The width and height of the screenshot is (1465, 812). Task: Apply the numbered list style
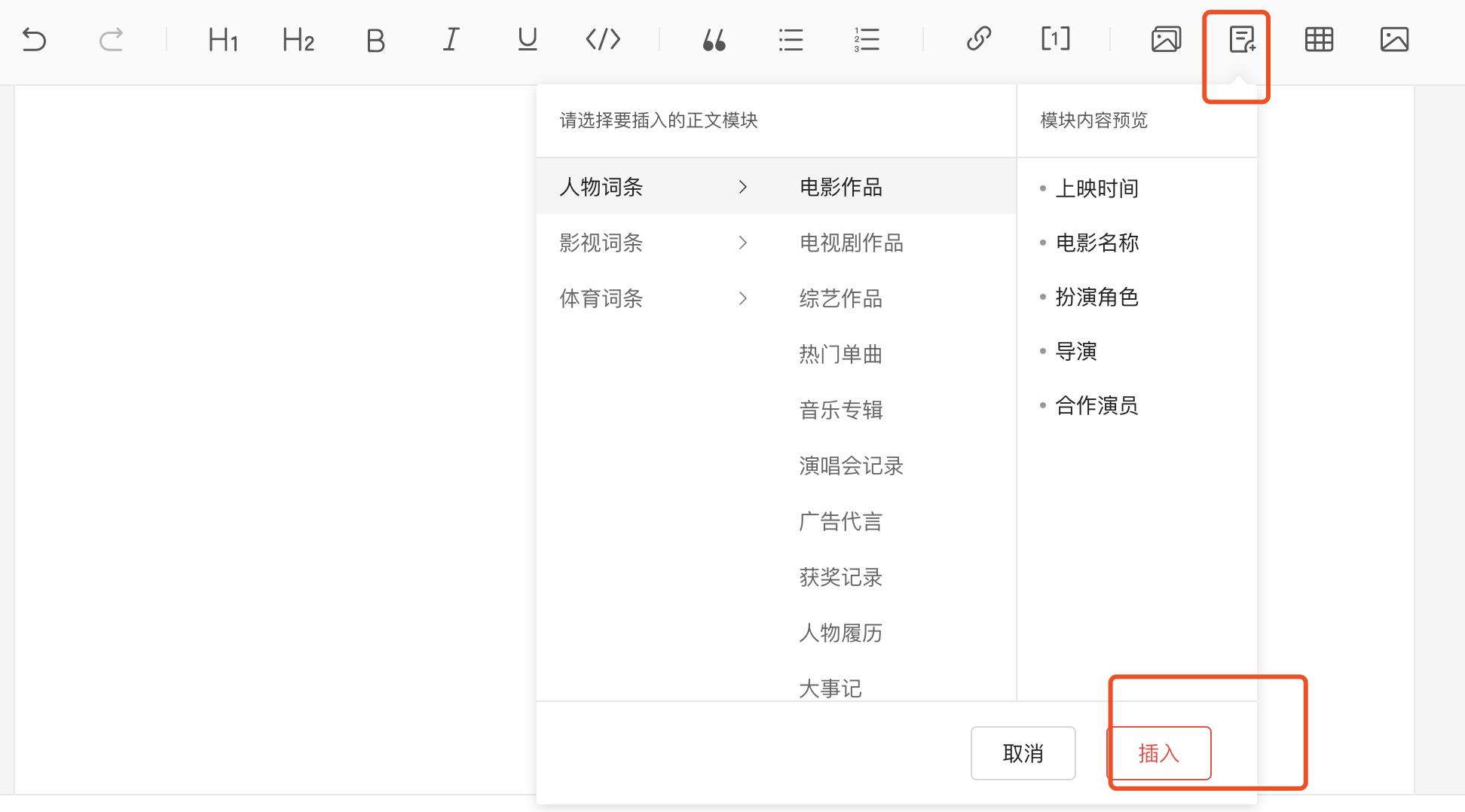click(x=866, y=40)
